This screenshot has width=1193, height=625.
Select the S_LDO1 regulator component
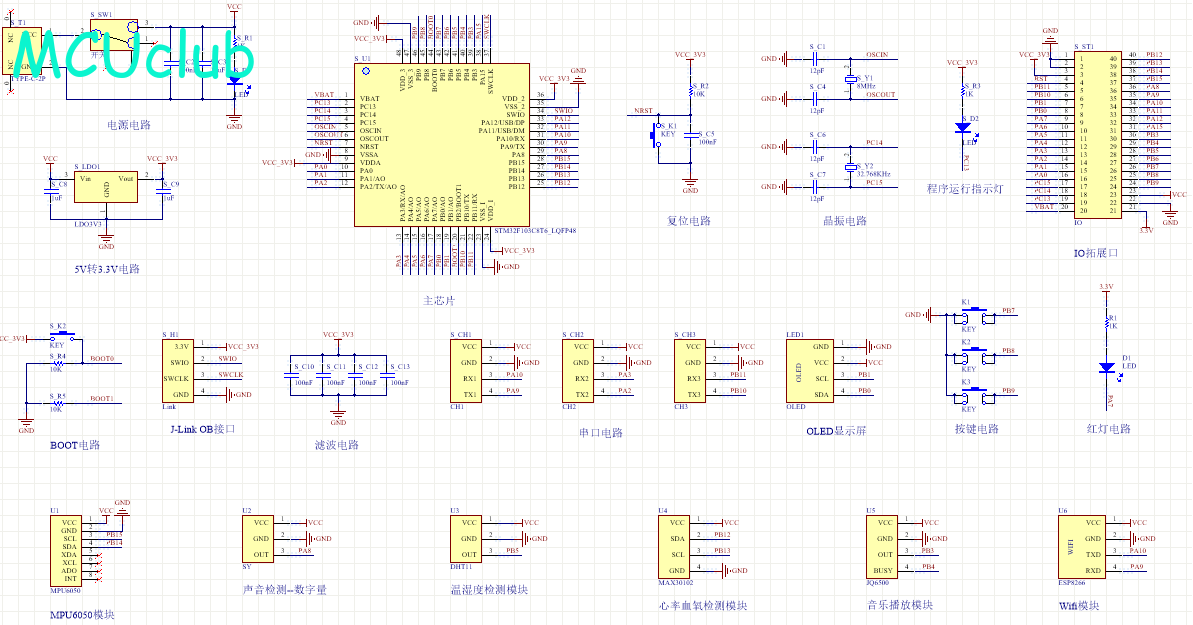click(106, 187)
